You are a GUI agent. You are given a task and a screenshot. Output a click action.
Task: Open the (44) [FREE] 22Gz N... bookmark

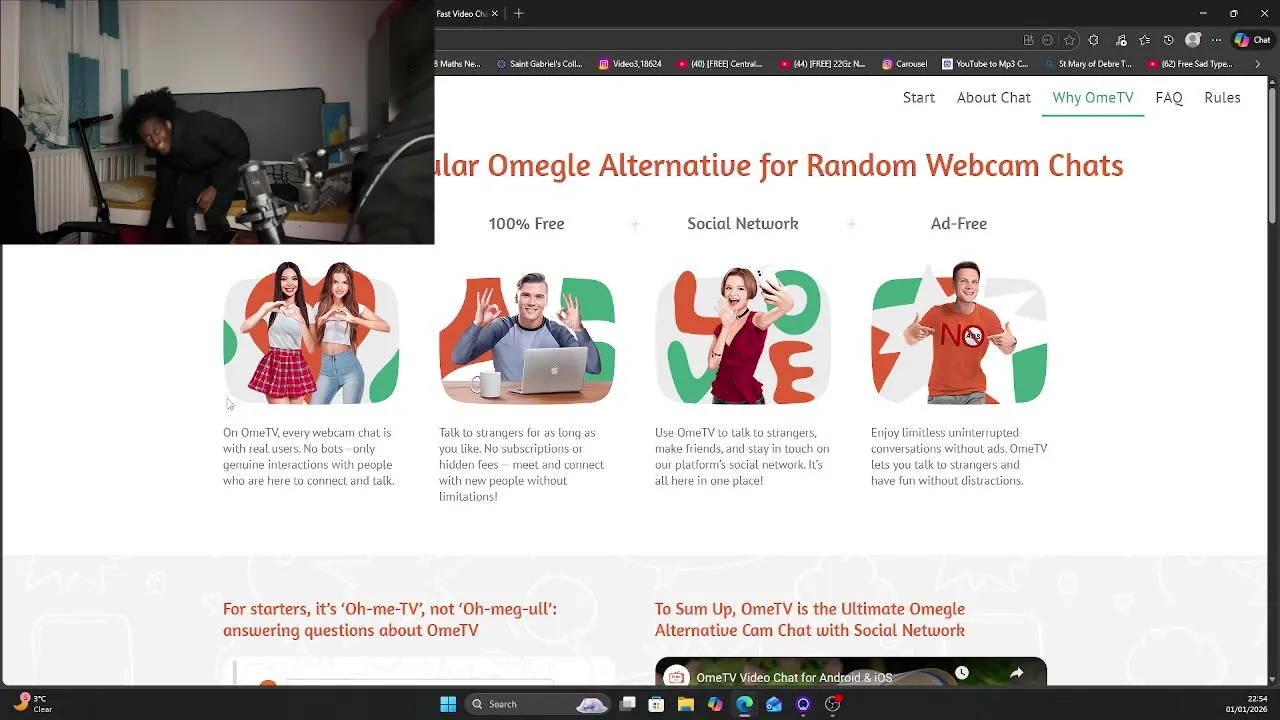coord(822,64)
